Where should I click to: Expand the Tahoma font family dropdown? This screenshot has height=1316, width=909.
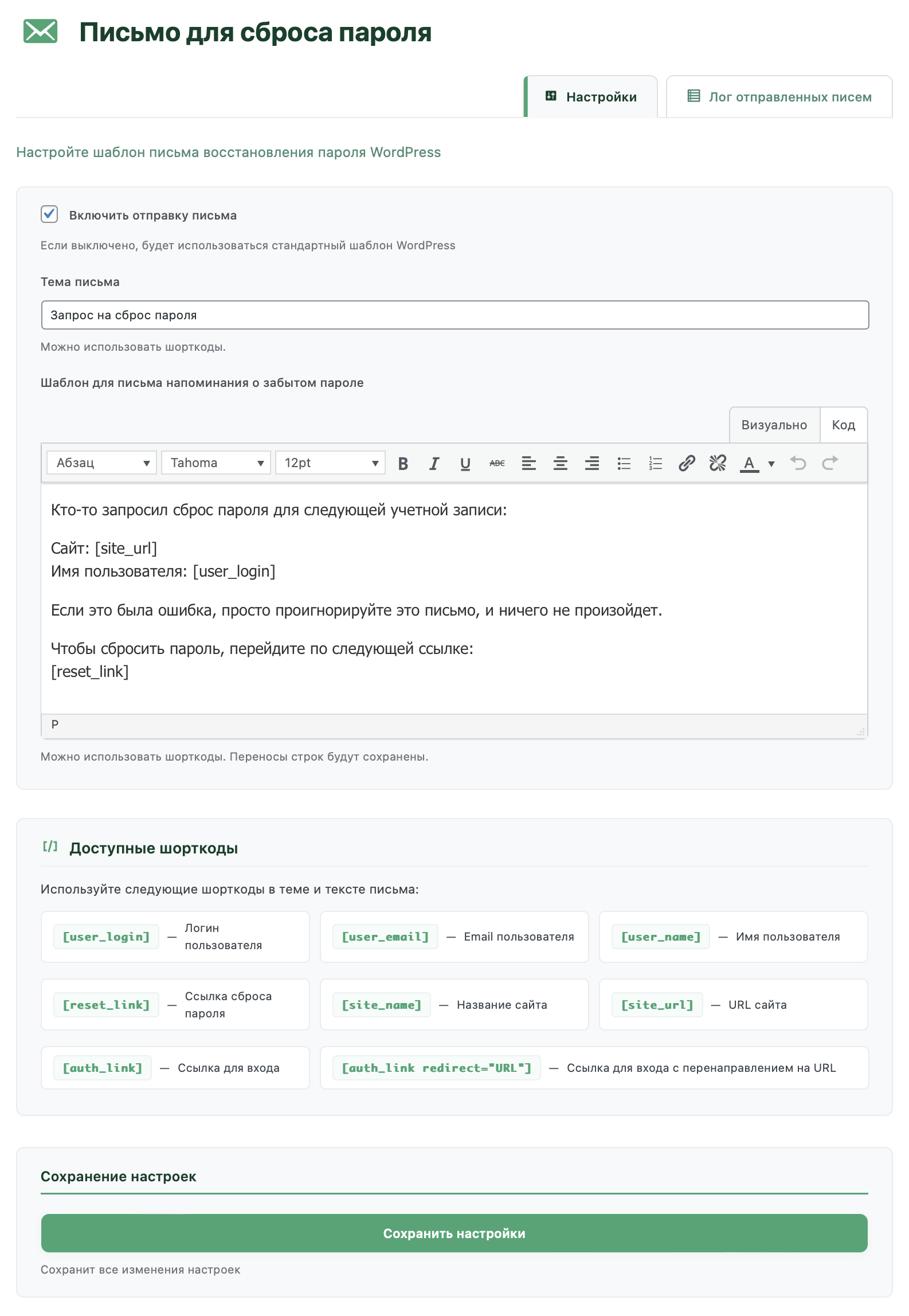tap(216, 463)
